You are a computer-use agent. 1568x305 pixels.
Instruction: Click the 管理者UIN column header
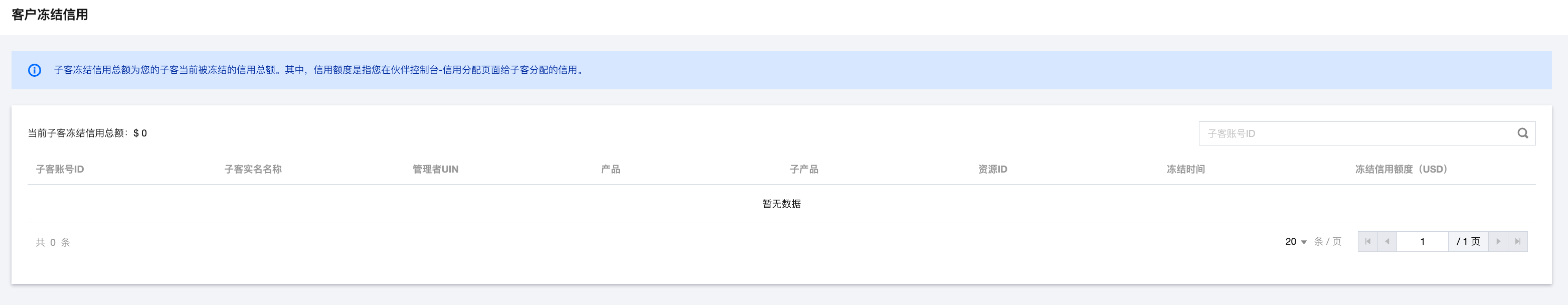pyautogui.click(x=435, y=169)
